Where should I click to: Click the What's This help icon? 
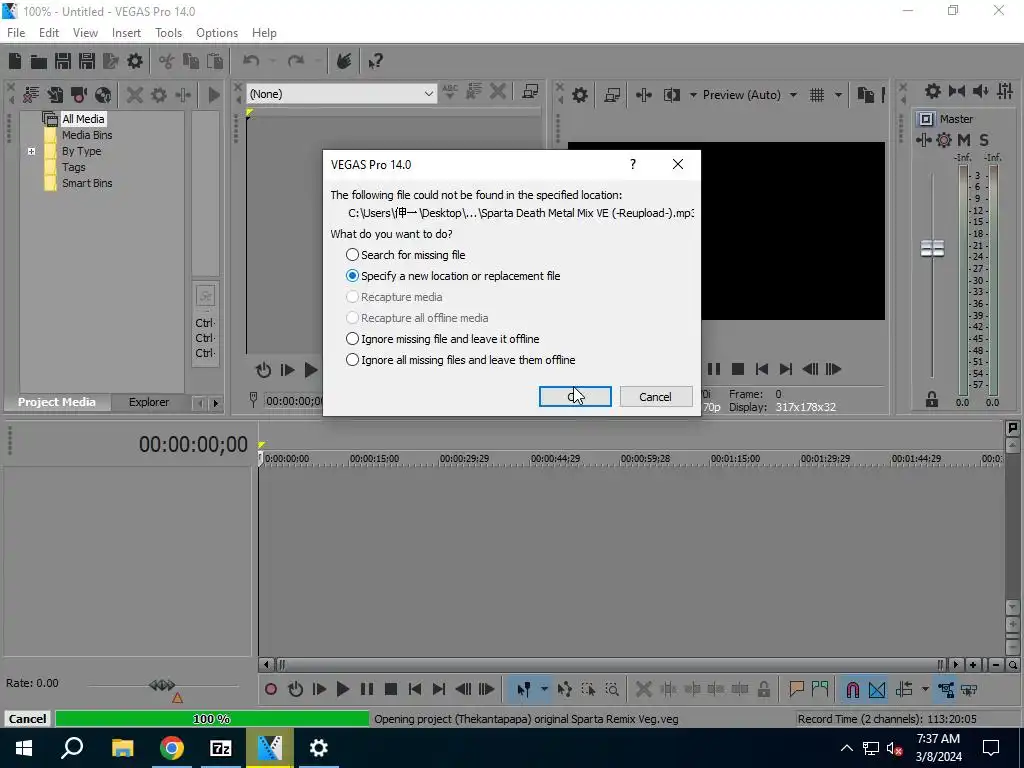[376, 61]
